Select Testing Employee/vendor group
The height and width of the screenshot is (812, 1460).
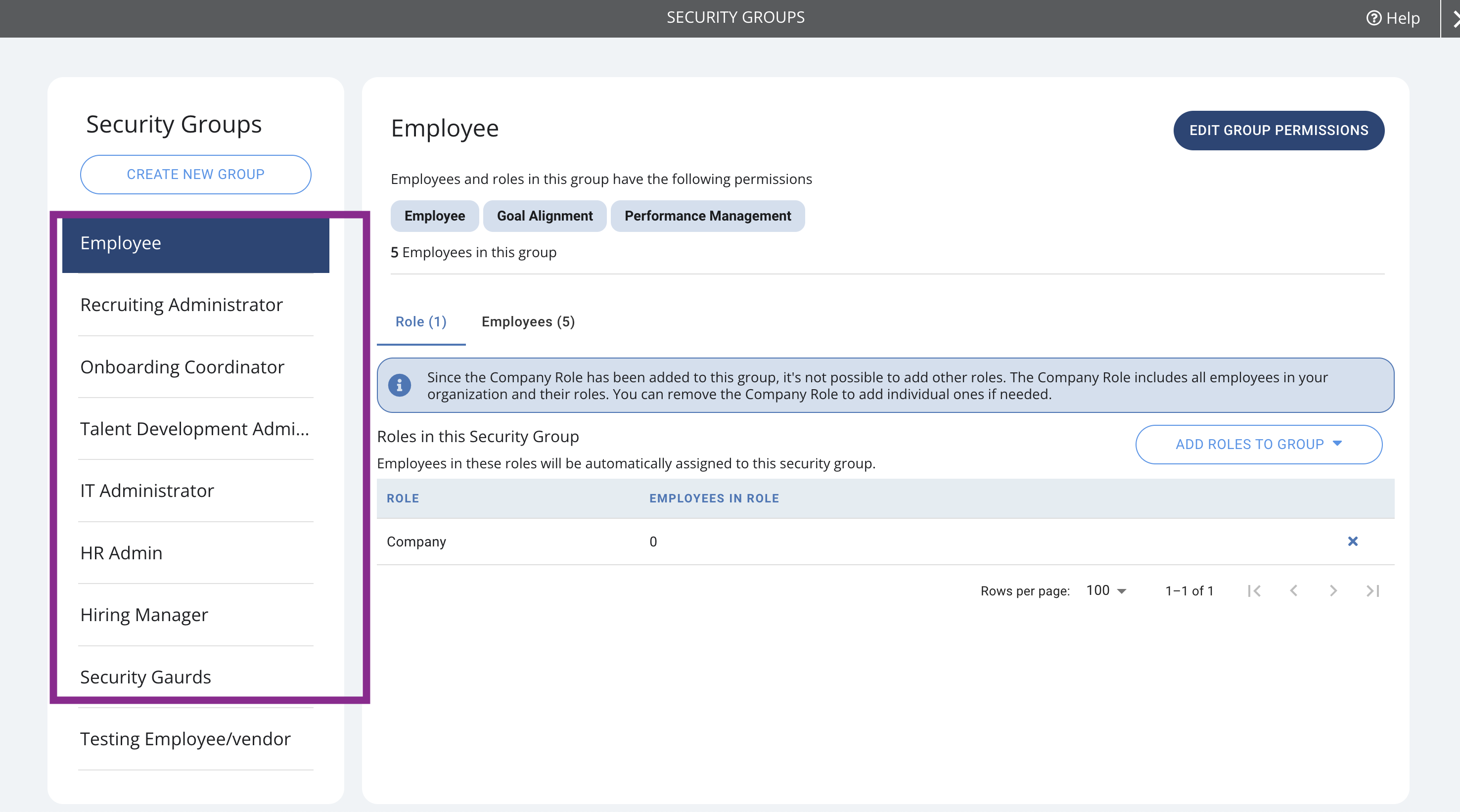195,739
